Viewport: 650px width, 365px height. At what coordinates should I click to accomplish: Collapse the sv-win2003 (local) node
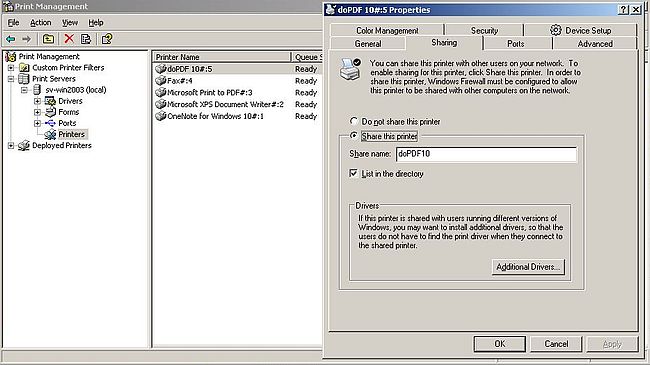[x=24, y=90]
